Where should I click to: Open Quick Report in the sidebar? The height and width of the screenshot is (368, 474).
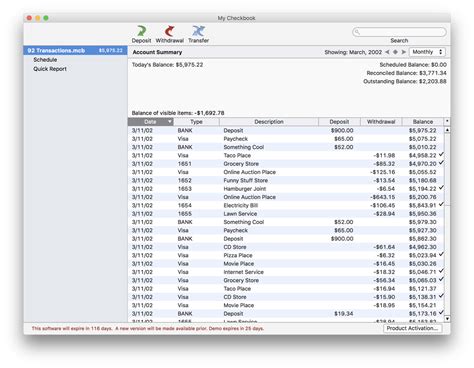tap(50, 69)
